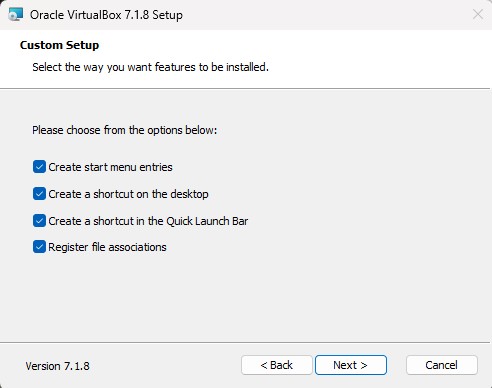Click the Version 7.1.8 text
492x388 pixels.
click(58, 366)
